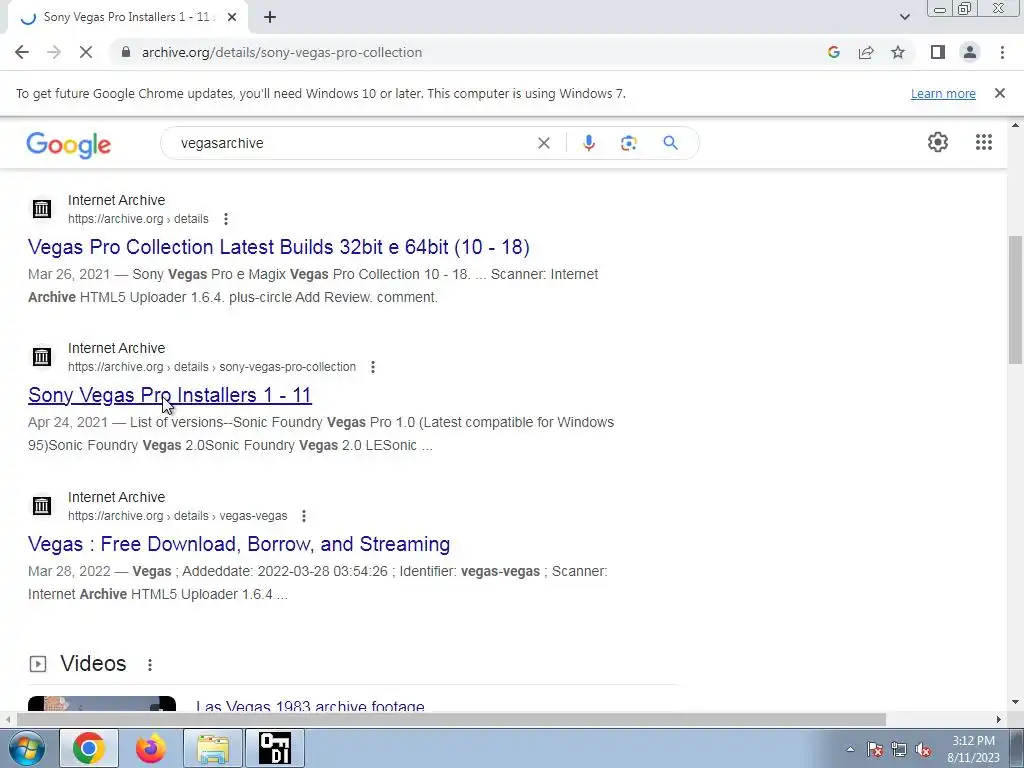Open the tab search dropdown arrow
The height and width of the screenshot is (768, 1024).
click(x=904, y=18)
